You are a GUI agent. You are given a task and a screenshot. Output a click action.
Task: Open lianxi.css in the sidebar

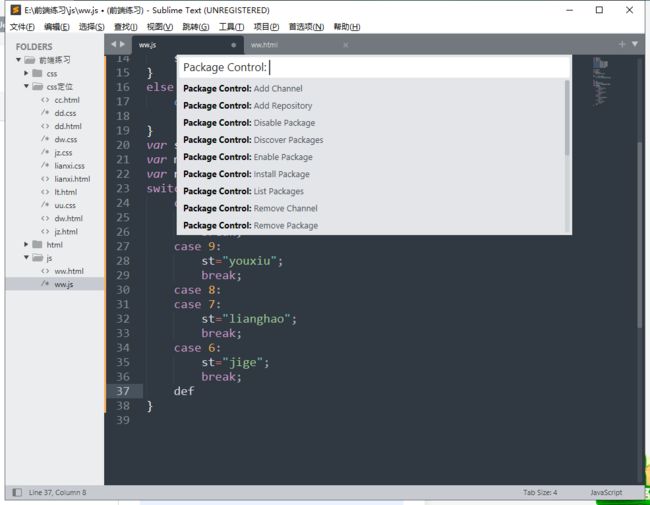point(69,166)
